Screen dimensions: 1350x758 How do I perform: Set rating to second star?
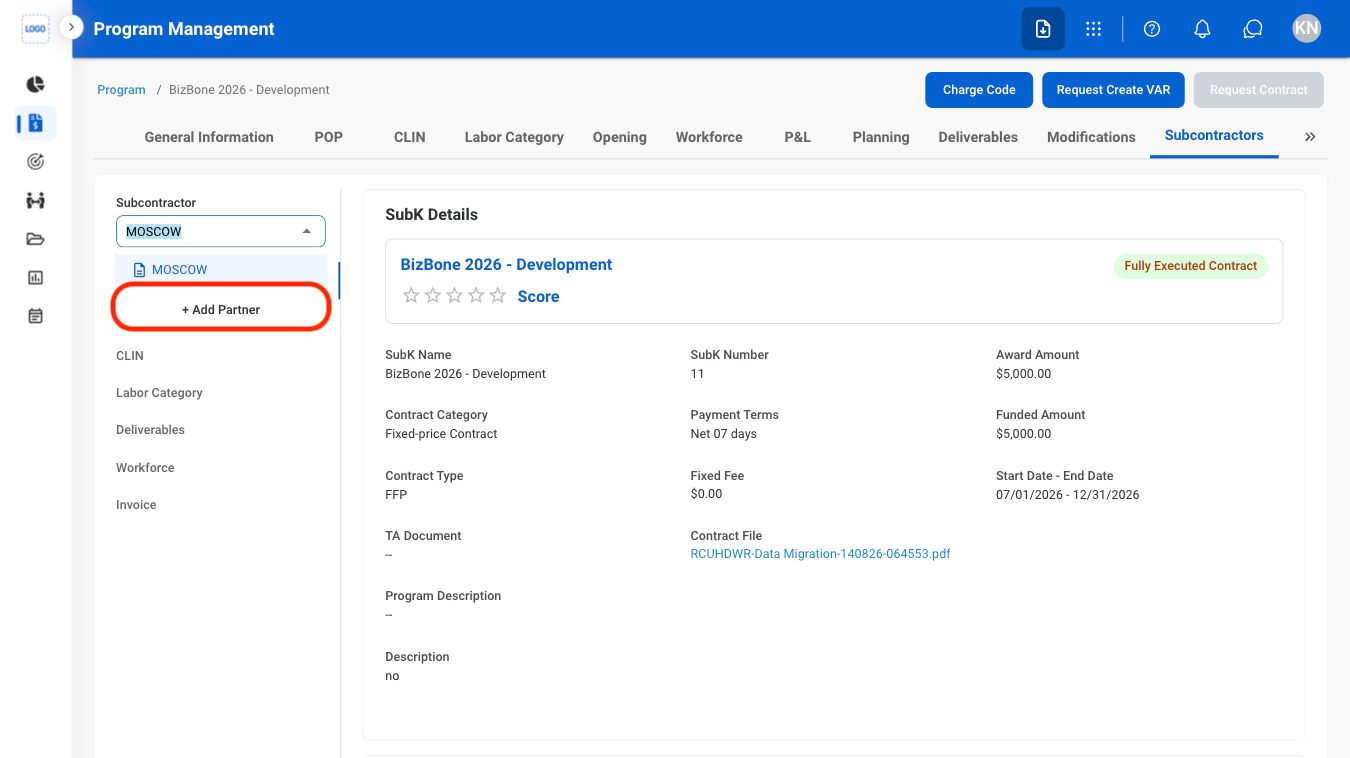pos(432,296)
